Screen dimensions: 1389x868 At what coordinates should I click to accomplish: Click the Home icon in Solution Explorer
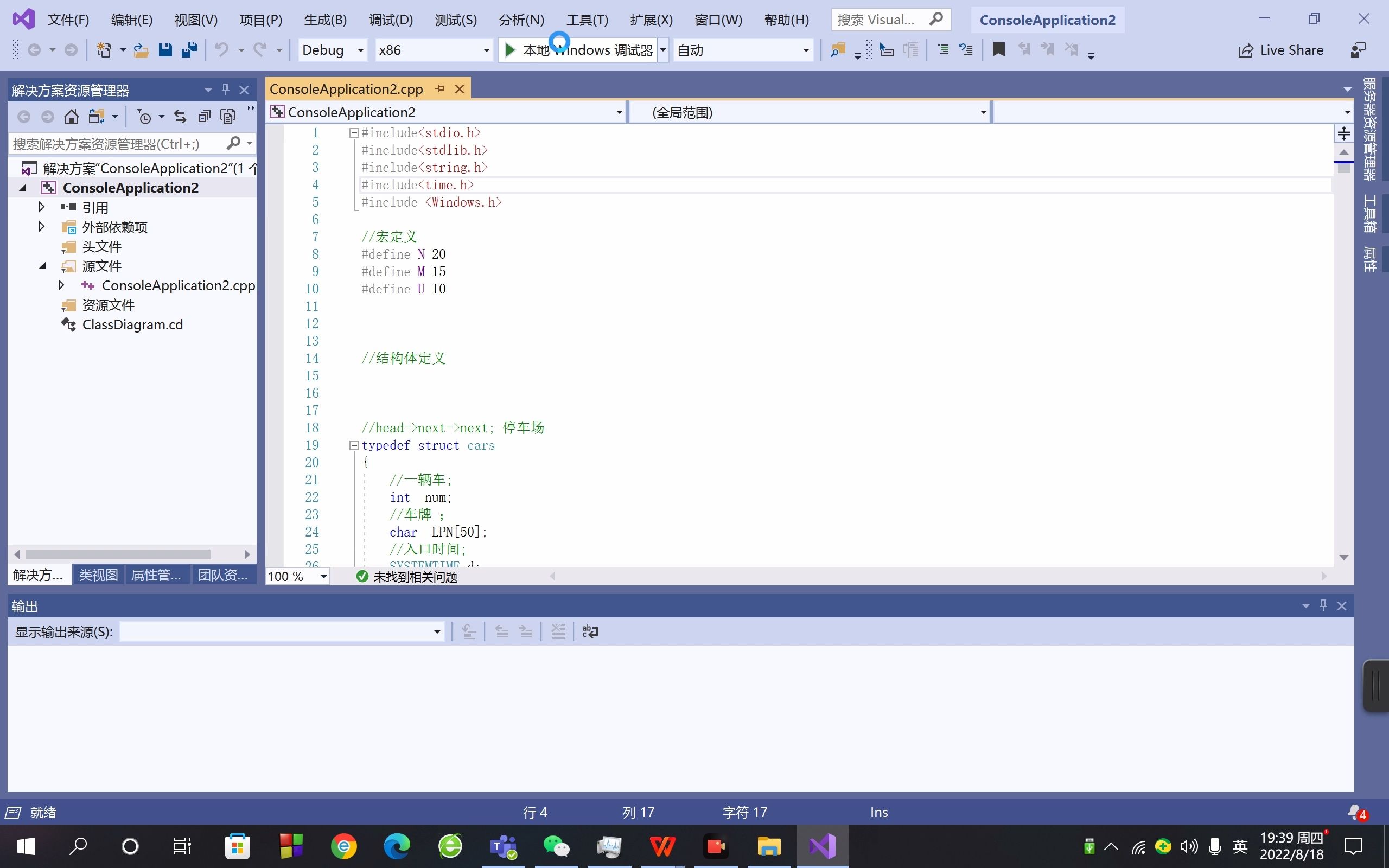click(x=71, y=117)
